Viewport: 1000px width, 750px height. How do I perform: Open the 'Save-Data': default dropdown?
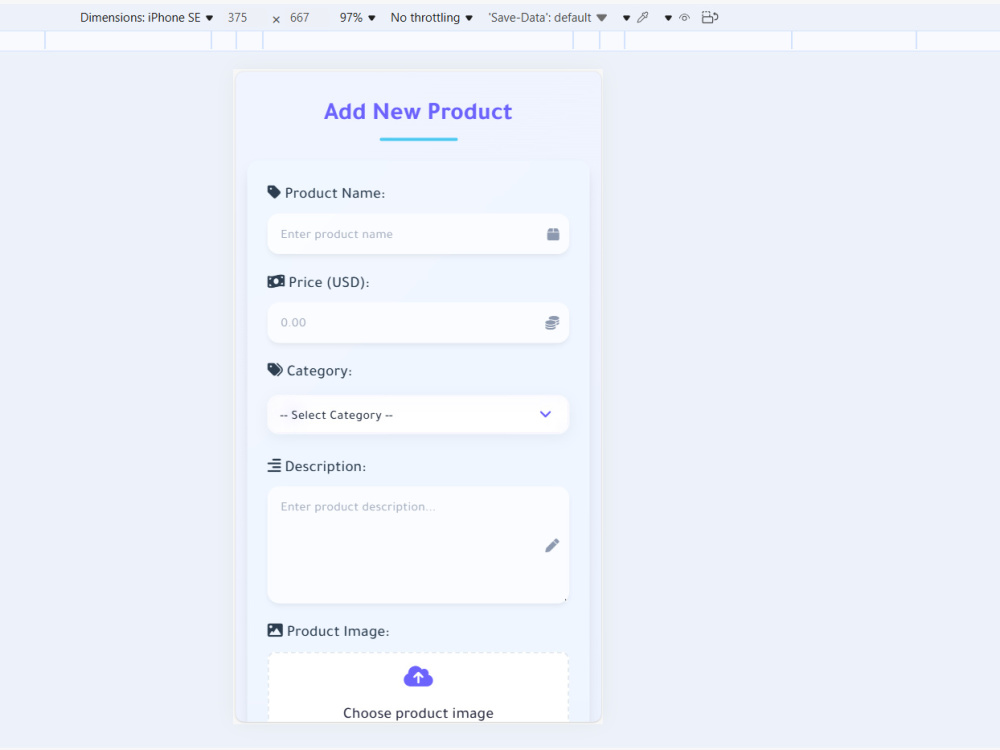click(547, 18)
